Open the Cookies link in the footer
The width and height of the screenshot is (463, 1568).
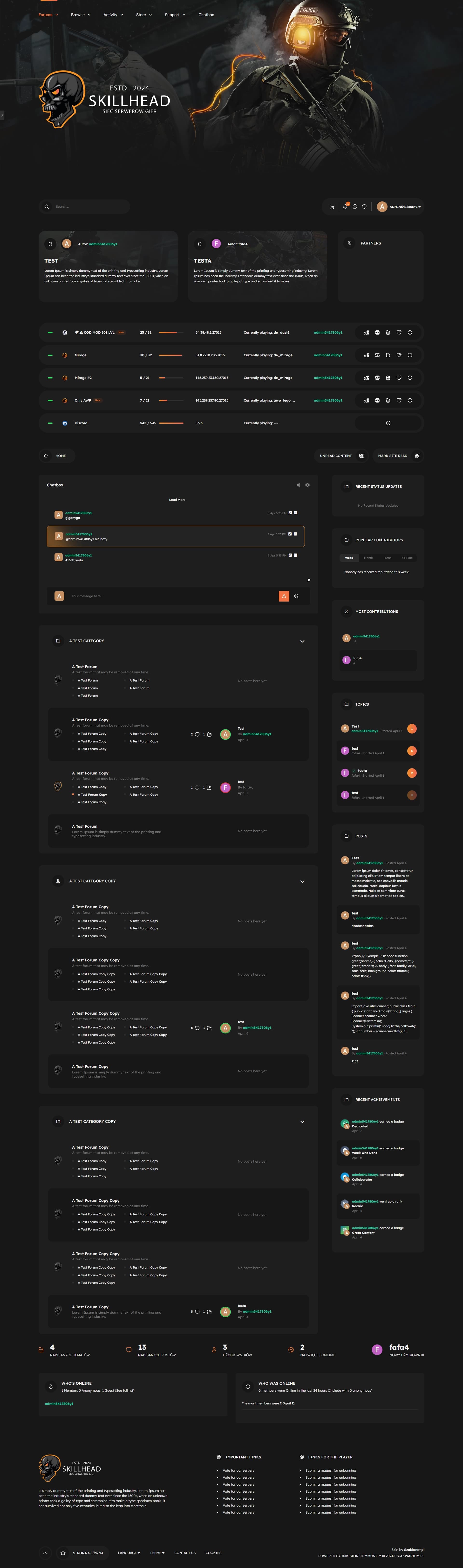[213, 1553]
